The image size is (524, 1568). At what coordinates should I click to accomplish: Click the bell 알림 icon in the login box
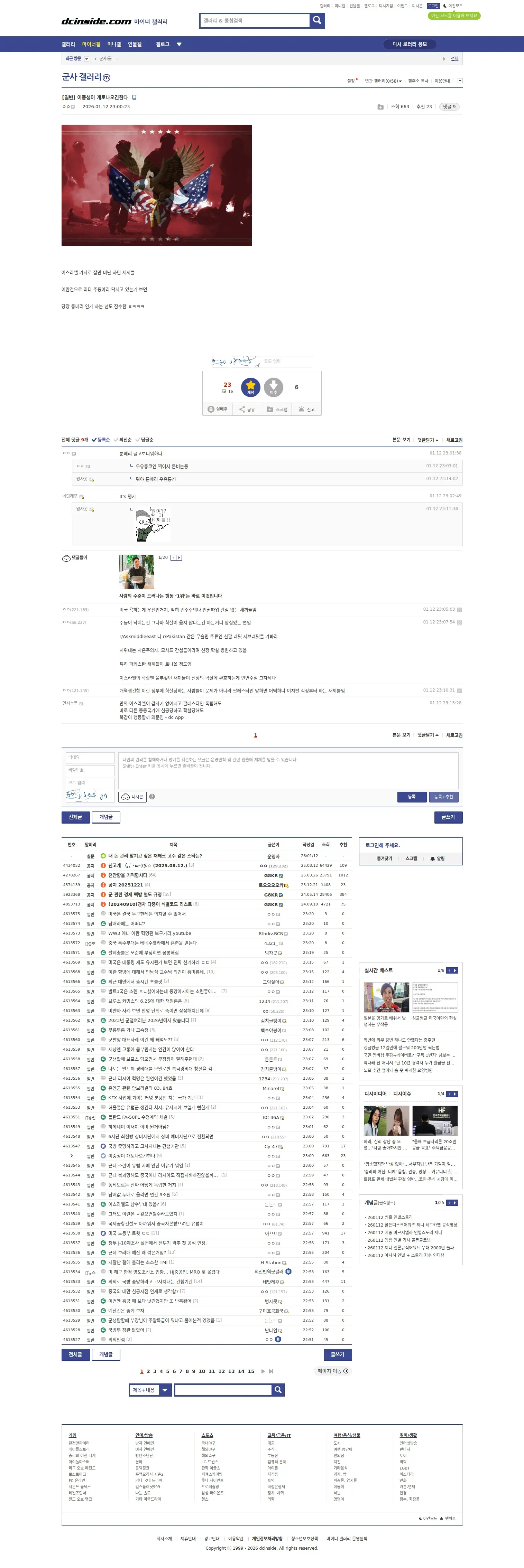pos(433,858)
